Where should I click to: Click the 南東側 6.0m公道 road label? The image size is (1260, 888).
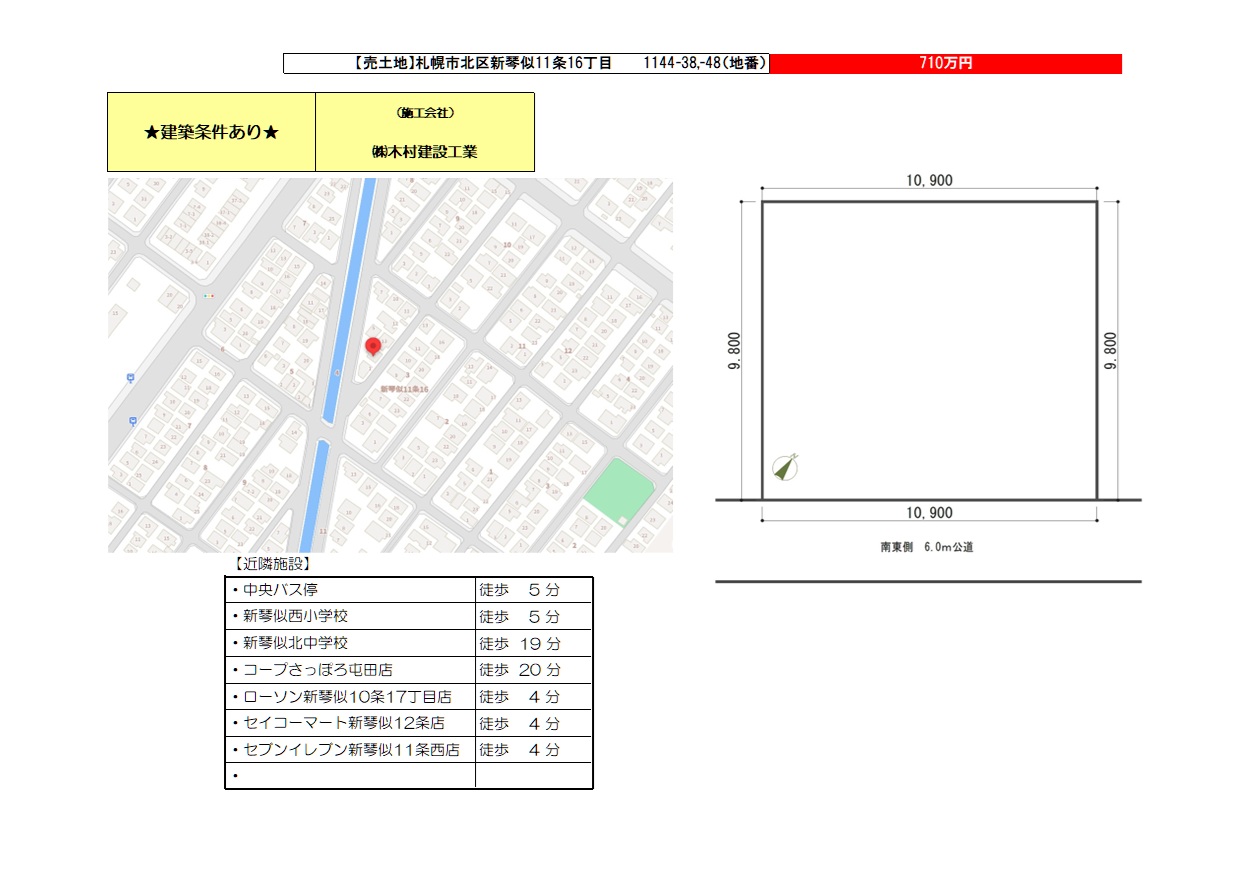[926, 547]
